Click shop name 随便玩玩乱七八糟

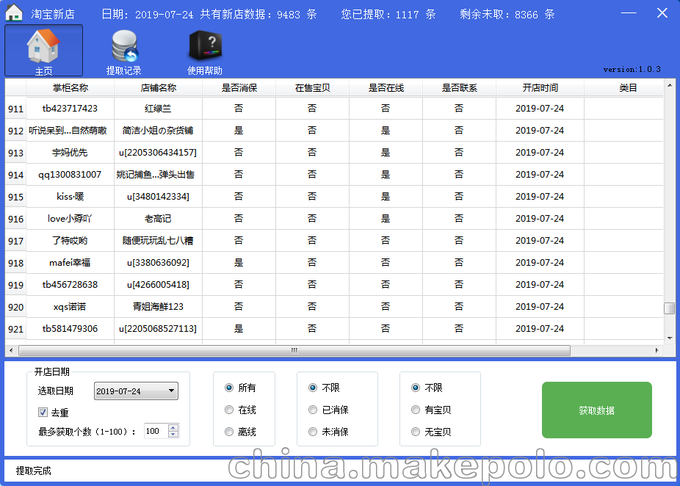coord(158,241)
